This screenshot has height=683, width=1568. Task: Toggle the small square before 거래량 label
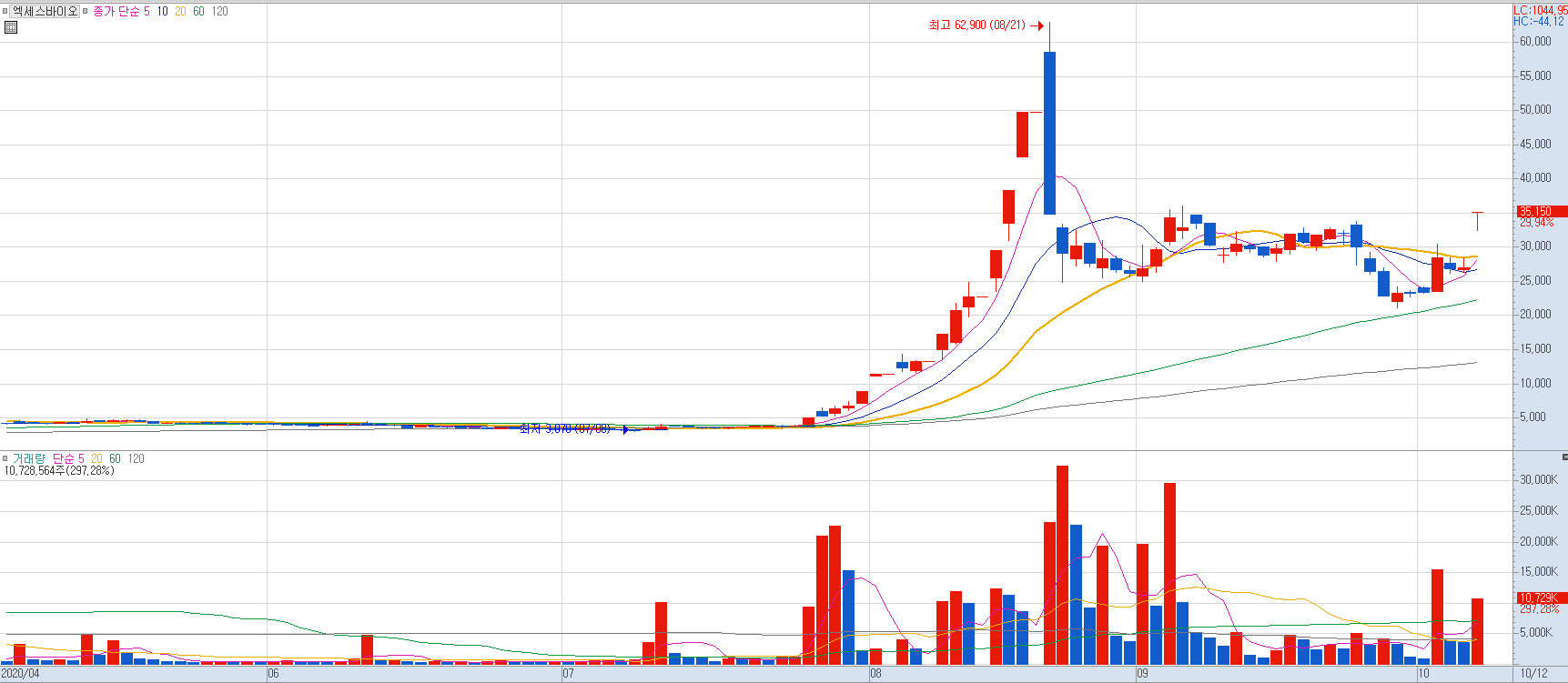click(x=5, y=458)
